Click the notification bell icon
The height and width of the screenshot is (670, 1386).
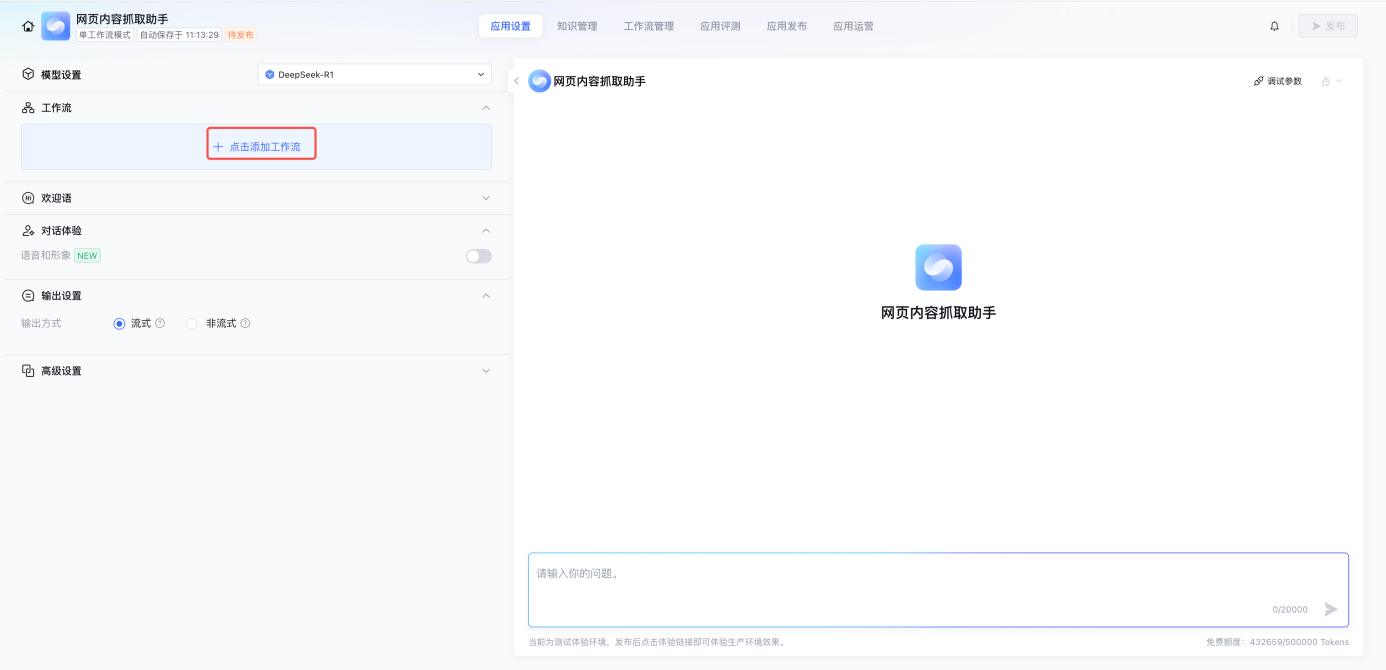pyautogui.click(x=1274, y=26)
